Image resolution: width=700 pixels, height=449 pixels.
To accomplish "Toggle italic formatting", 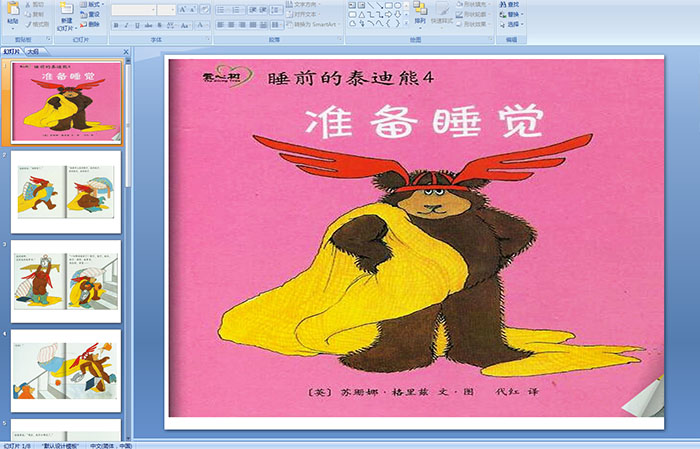I will [126, 25].
